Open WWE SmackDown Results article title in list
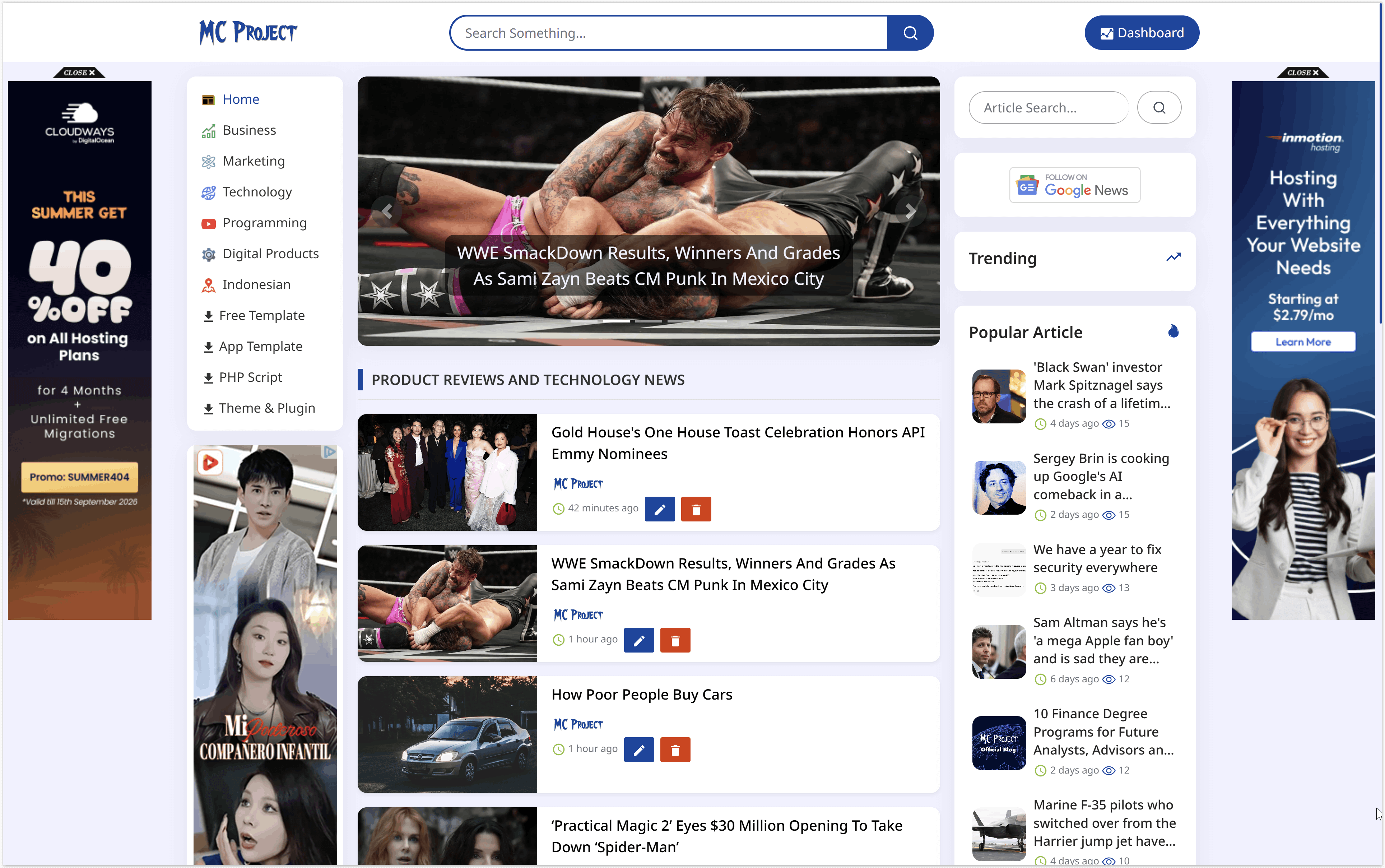 (x=723, y=574)
